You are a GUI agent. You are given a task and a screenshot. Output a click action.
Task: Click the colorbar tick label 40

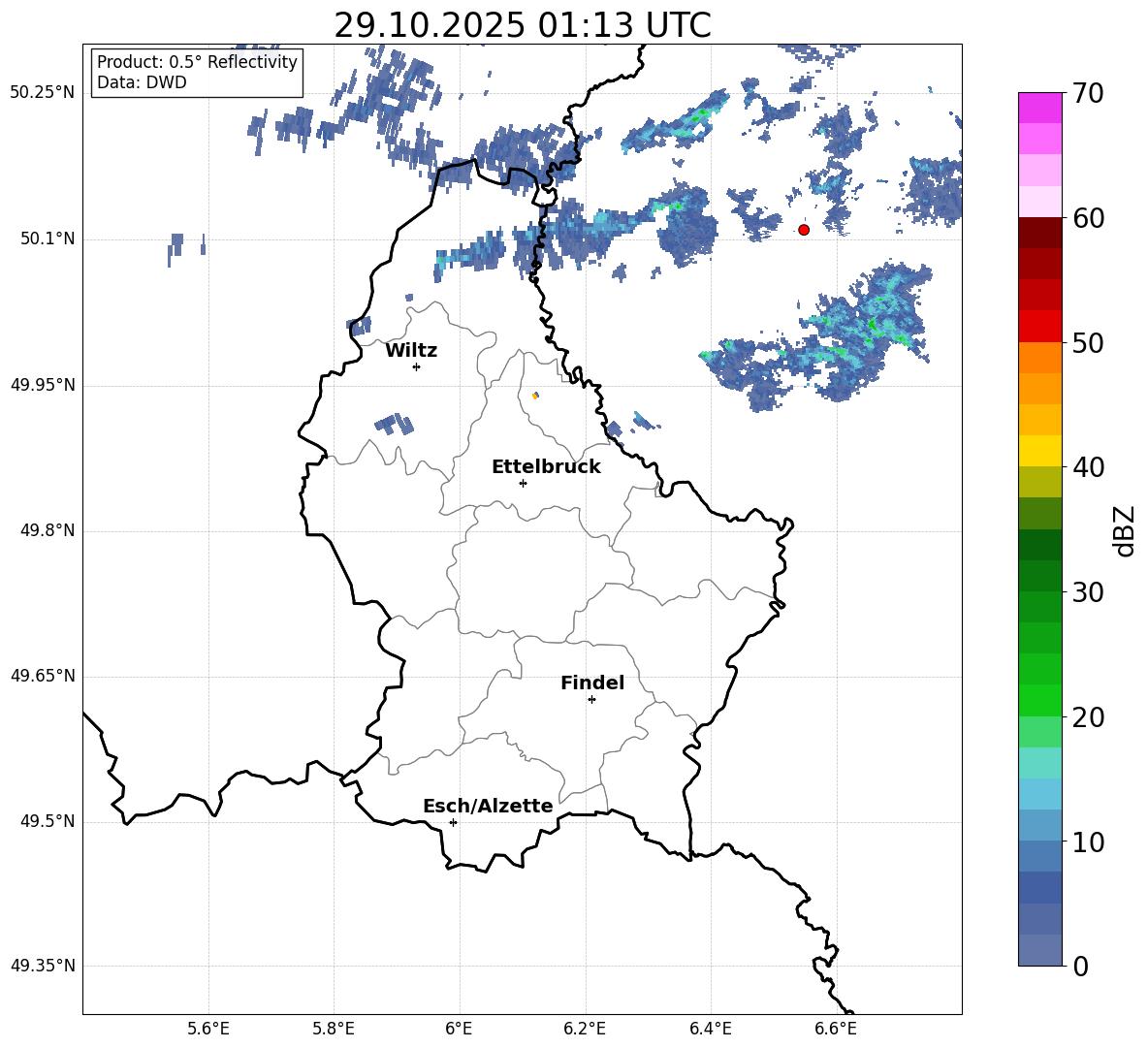(1088, 467)
